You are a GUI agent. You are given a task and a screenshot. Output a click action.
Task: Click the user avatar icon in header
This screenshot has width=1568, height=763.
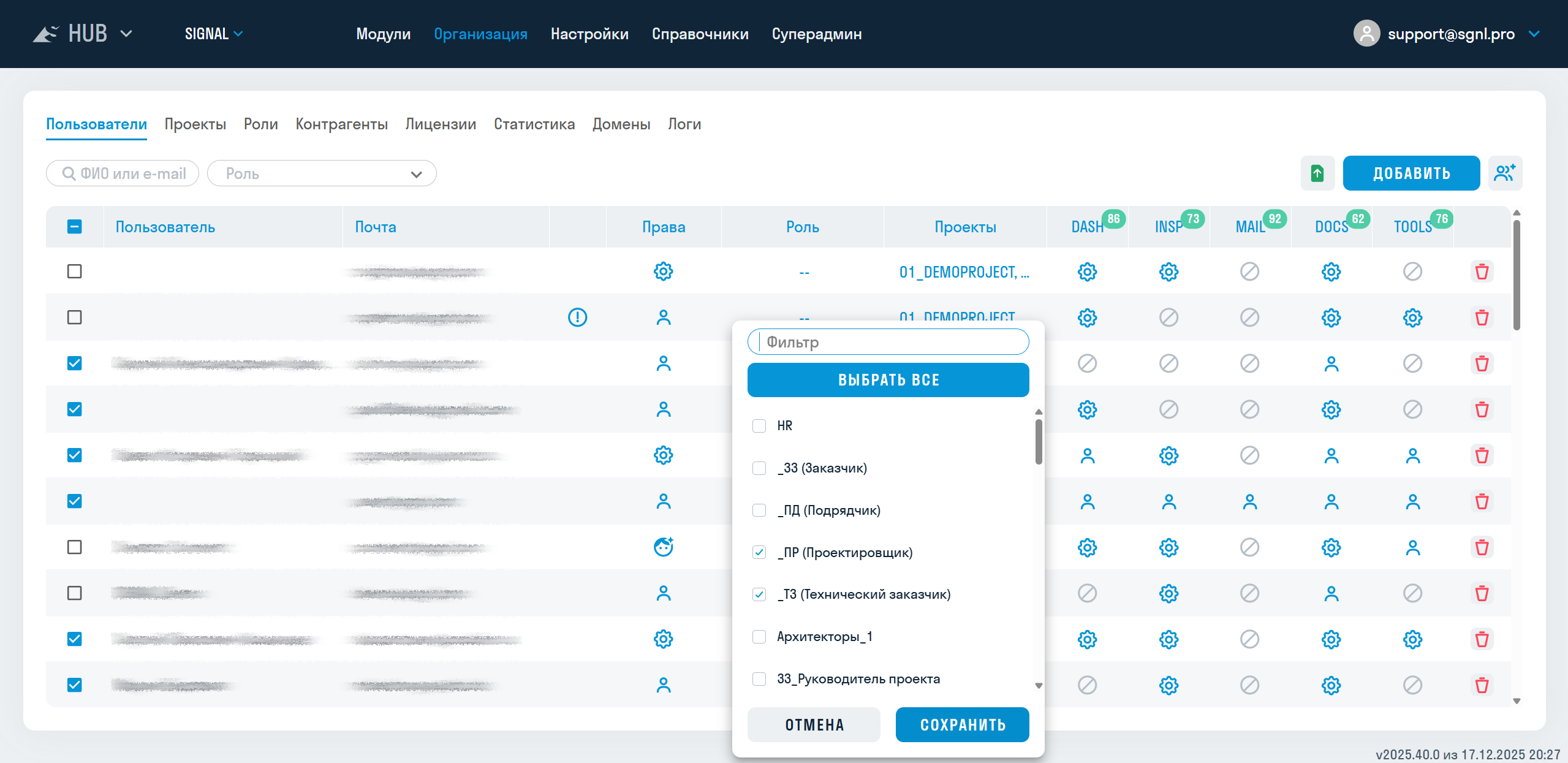1366,34
